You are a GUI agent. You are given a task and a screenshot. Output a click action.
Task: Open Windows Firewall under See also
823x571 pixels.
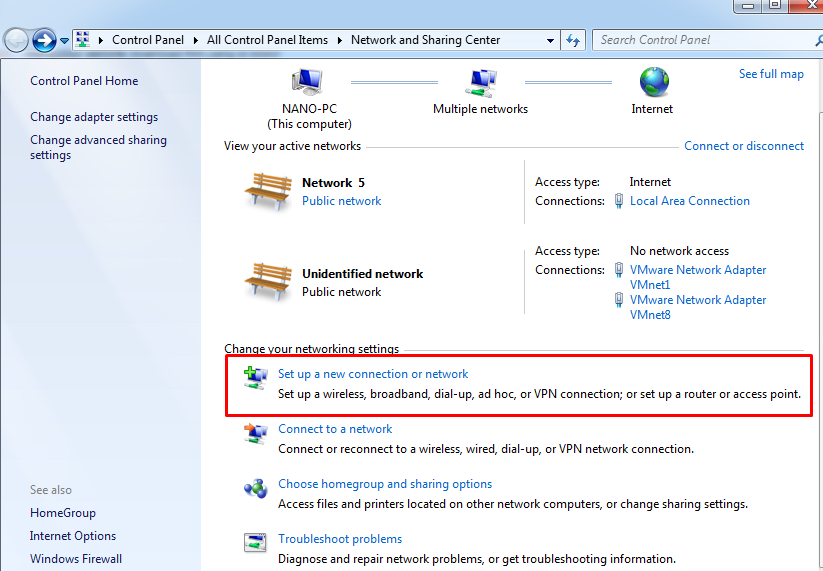tap(76, 559)
